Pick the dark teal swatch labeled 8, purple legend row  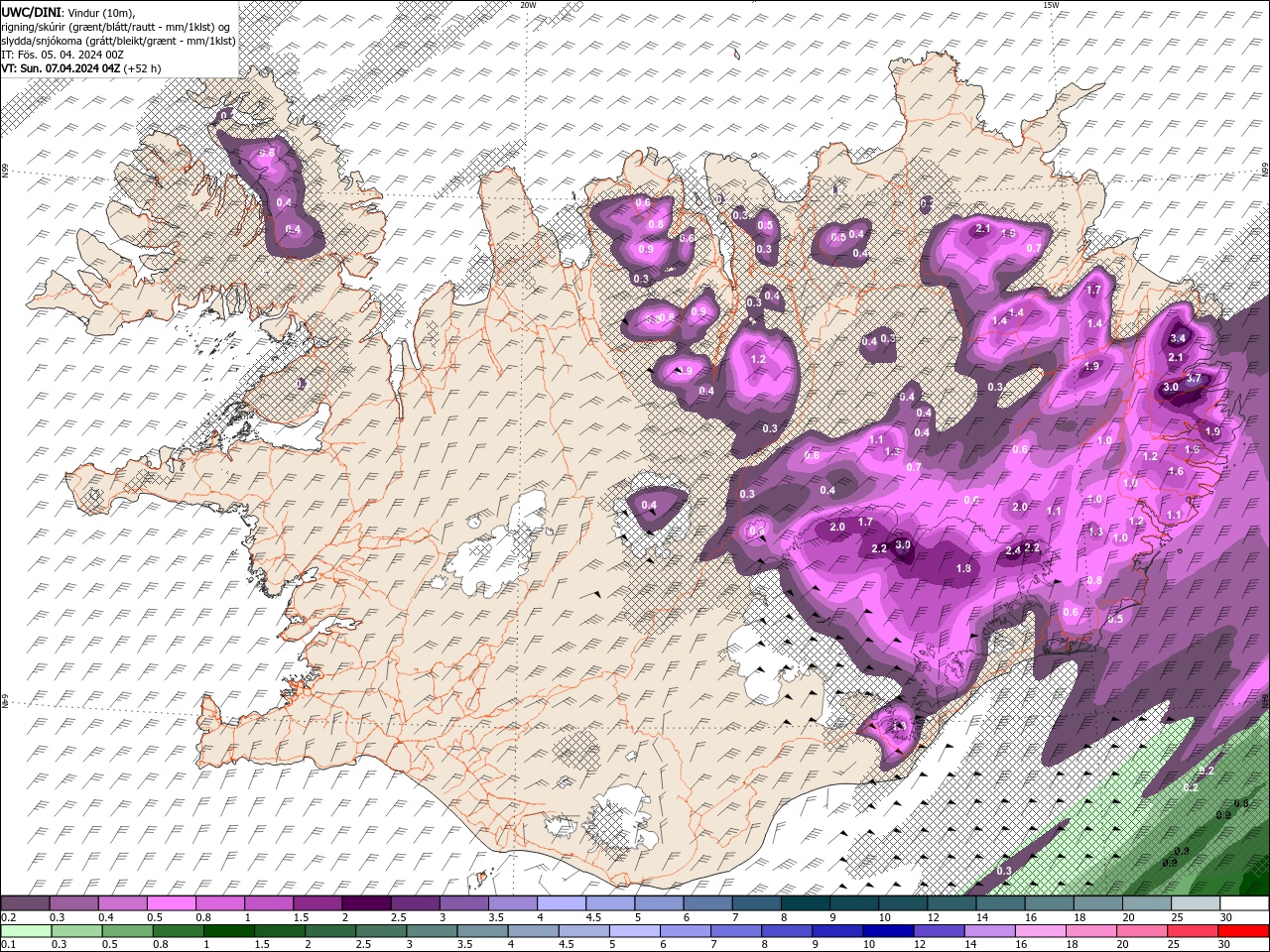click(x=806, y=903)
